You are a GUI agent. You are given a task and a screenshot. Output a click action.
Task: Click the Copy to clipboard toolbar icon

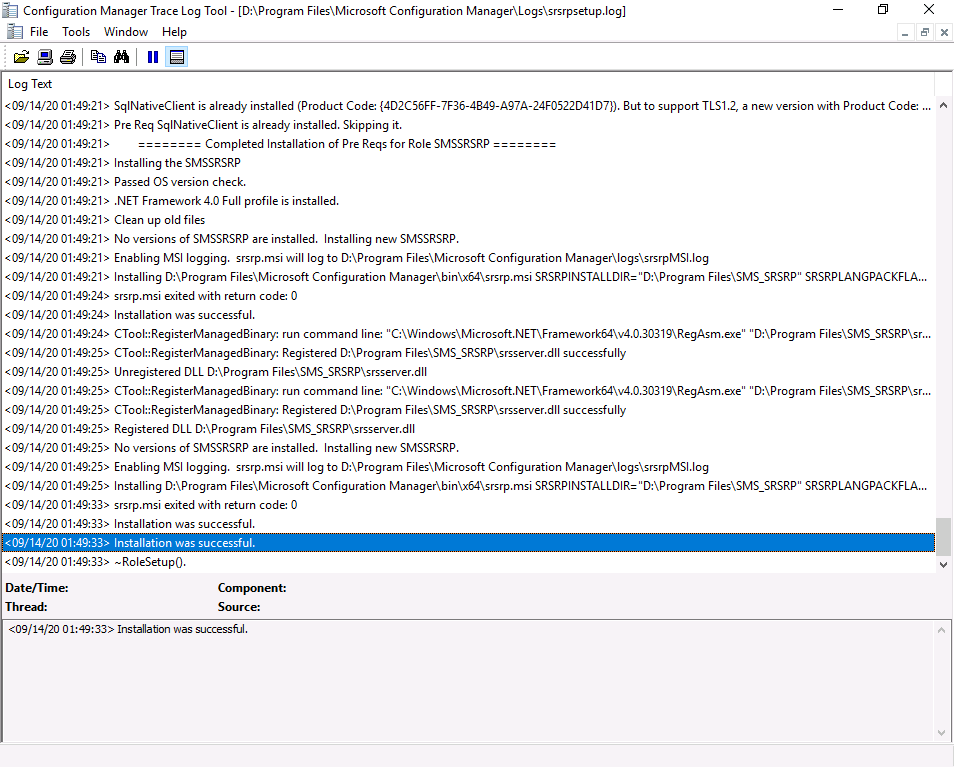98,57
